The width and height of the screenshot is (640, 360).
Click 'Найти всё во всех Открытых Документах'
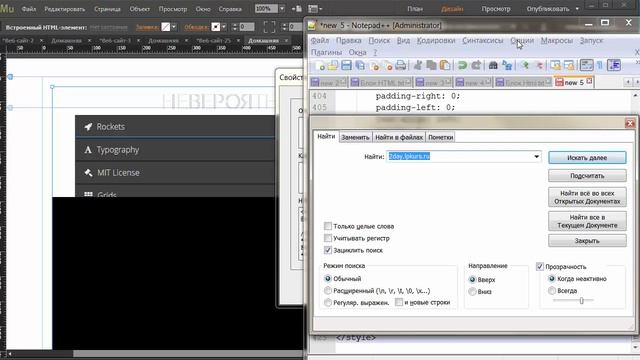tap(587, 197)
